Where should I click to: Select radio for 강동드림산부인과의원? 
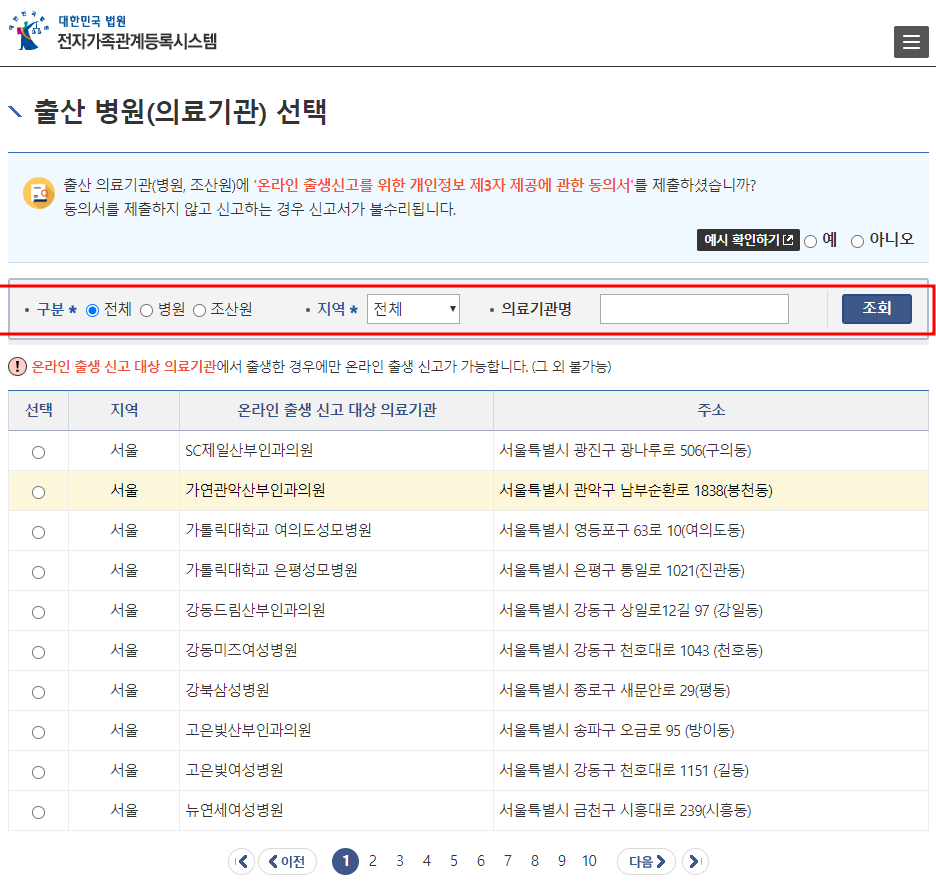38,612
